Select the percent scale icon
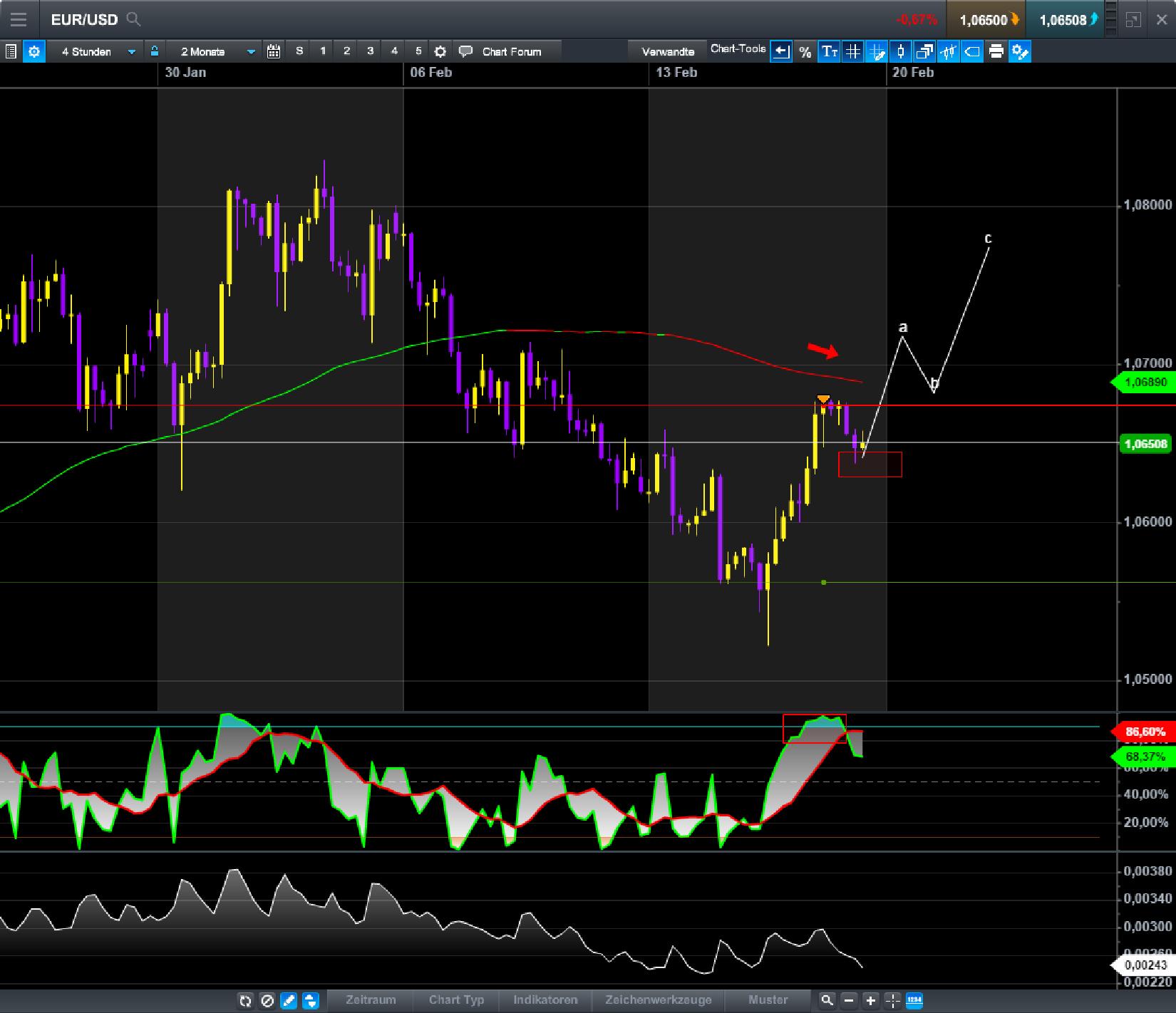1176x1013 pixels. coord(805,51)
